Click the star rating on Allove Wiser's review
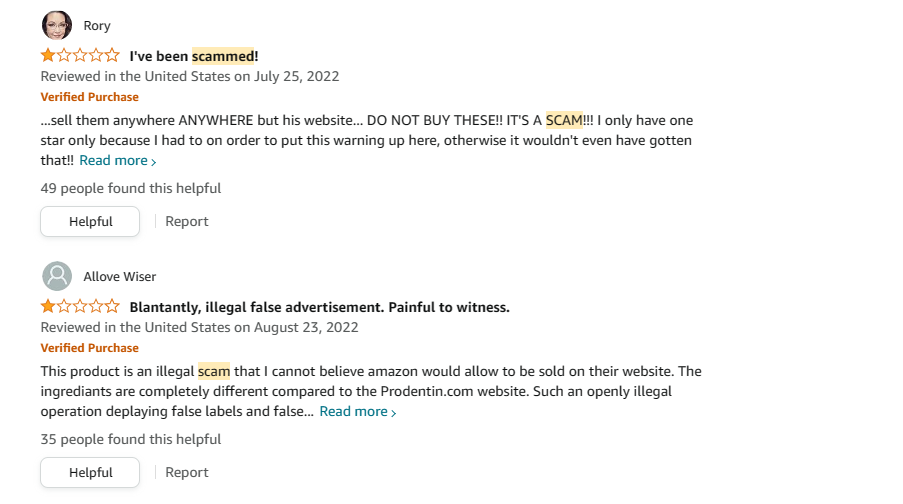Image resolution: width=903 pixels, height=504 pixels. coord(80,307)
